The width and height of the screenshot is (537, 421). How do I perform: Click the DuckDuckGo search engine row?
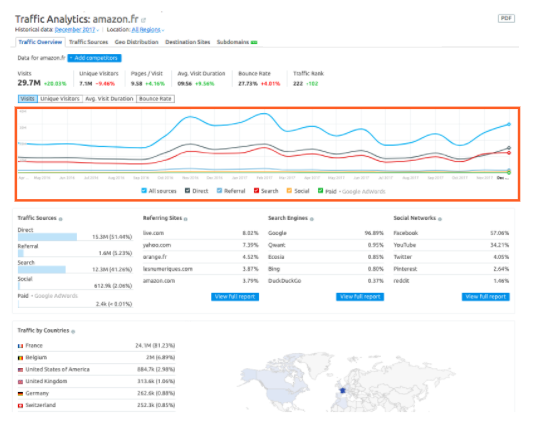pos(326,281)
